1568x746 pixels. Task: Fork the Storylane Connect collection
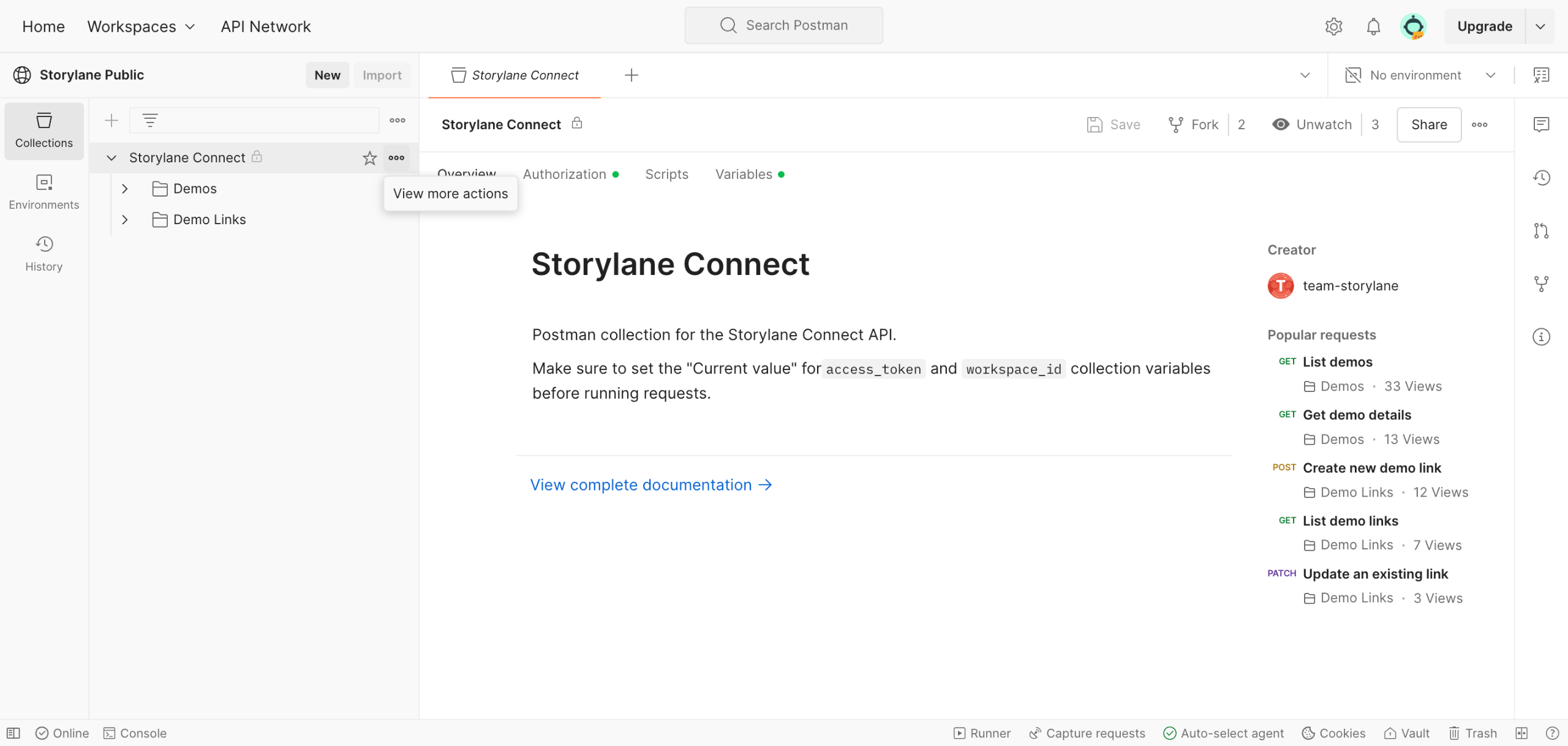pos(1193,124)
